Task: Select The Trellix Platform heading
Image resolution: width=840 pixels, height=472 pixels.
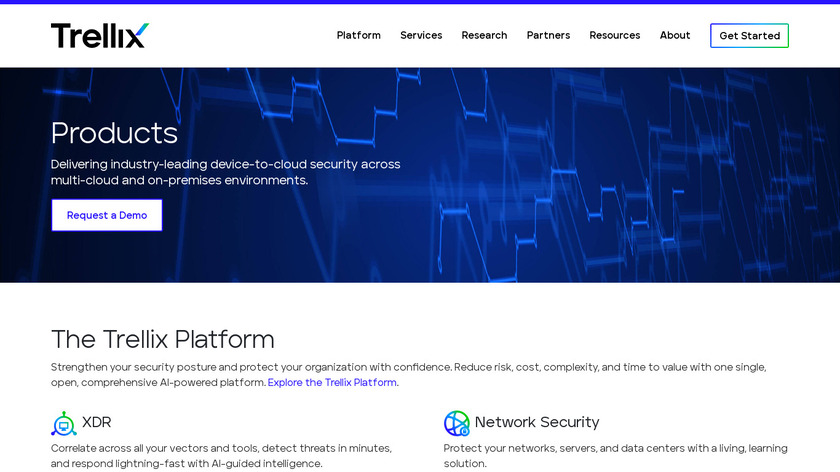Action: point(162,340)
